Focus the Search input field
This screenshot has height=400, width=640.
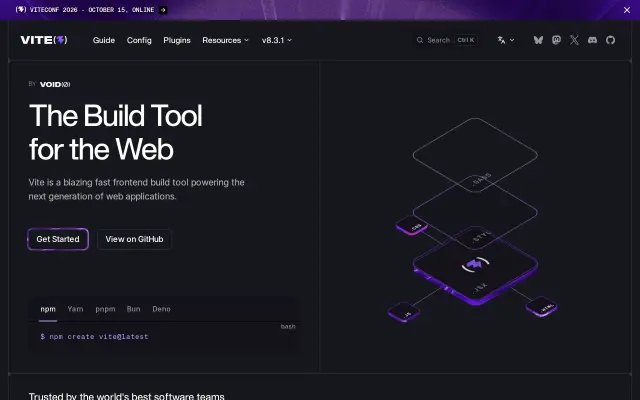(447, 40)
